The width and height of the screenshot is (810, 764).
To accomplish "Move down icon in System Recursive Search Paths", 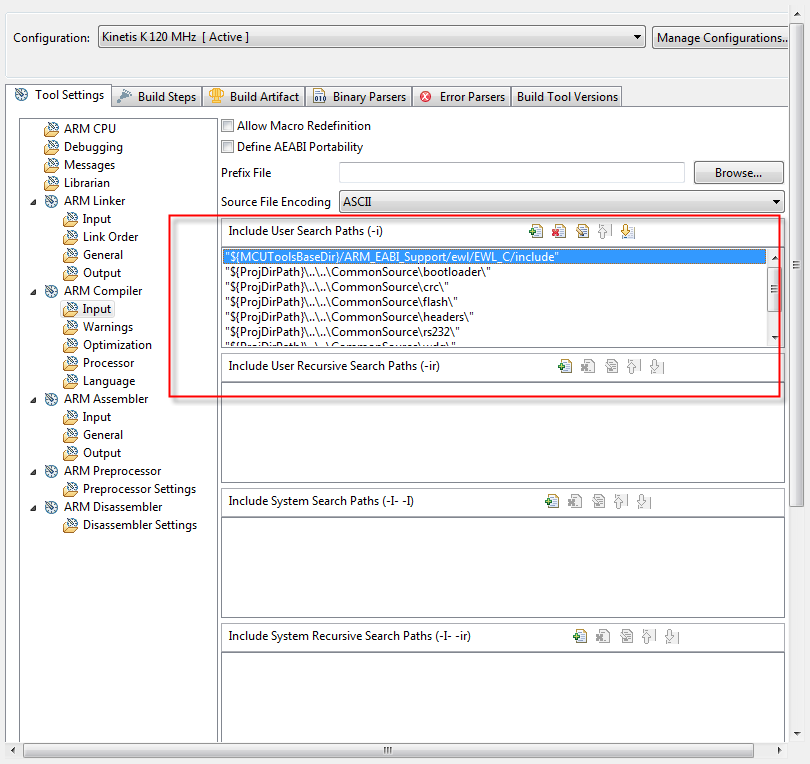I will (x=672, y=636).
